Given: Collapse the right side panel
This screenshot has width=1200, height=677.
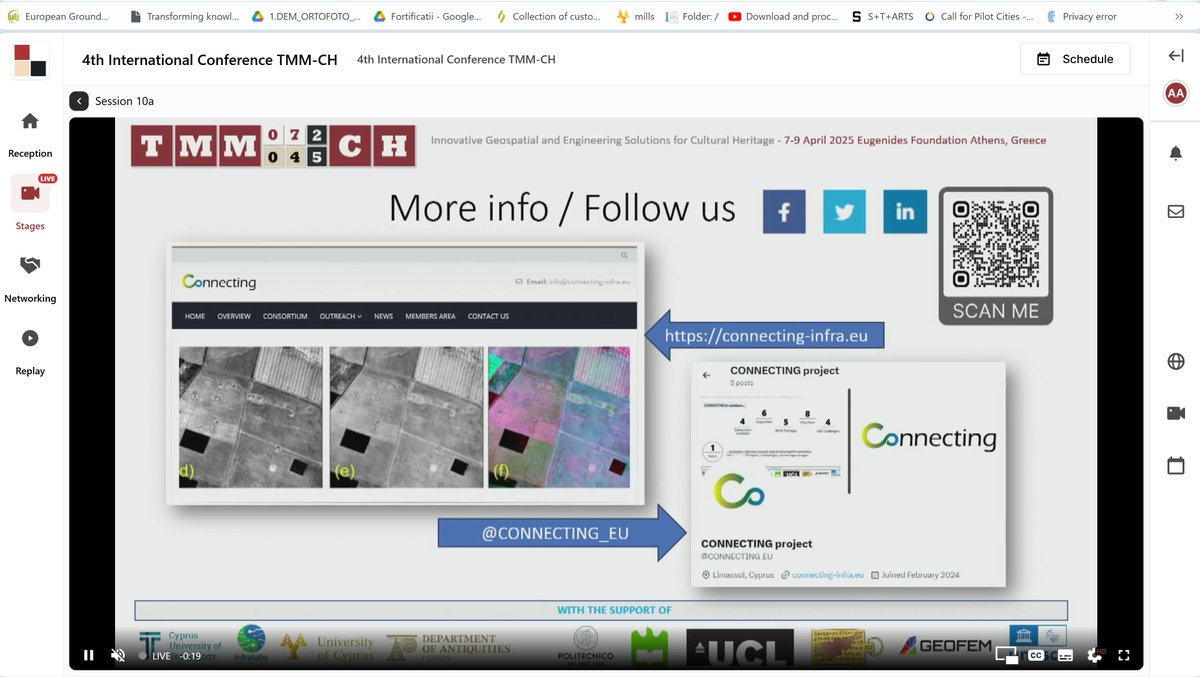Looking at the screenshot, I should pos(1176,56).
